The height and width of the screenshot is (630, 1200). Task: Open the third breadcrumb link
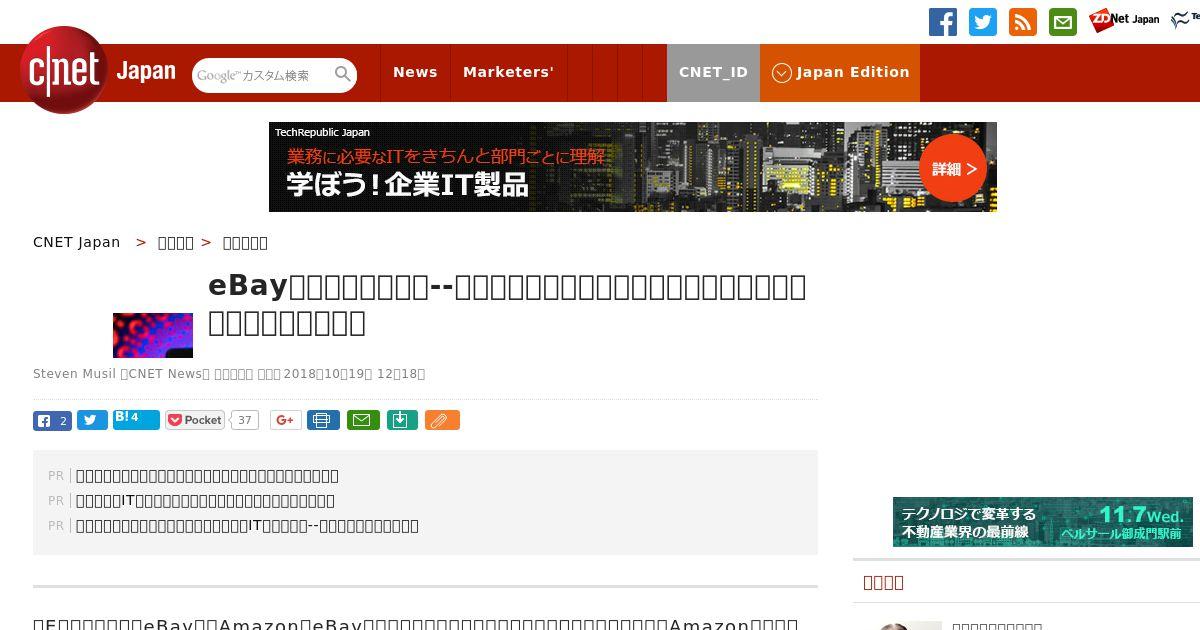click(x=245, y=243)
